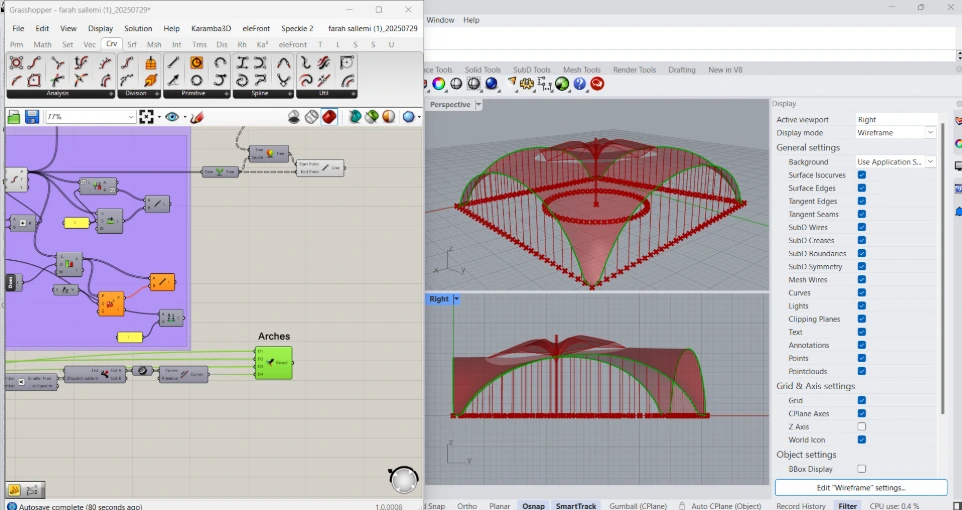This screenshot has height=510, width=962.
Task: Click the sketch brush icon on canvas toolbar
Action: pos(197,117)
